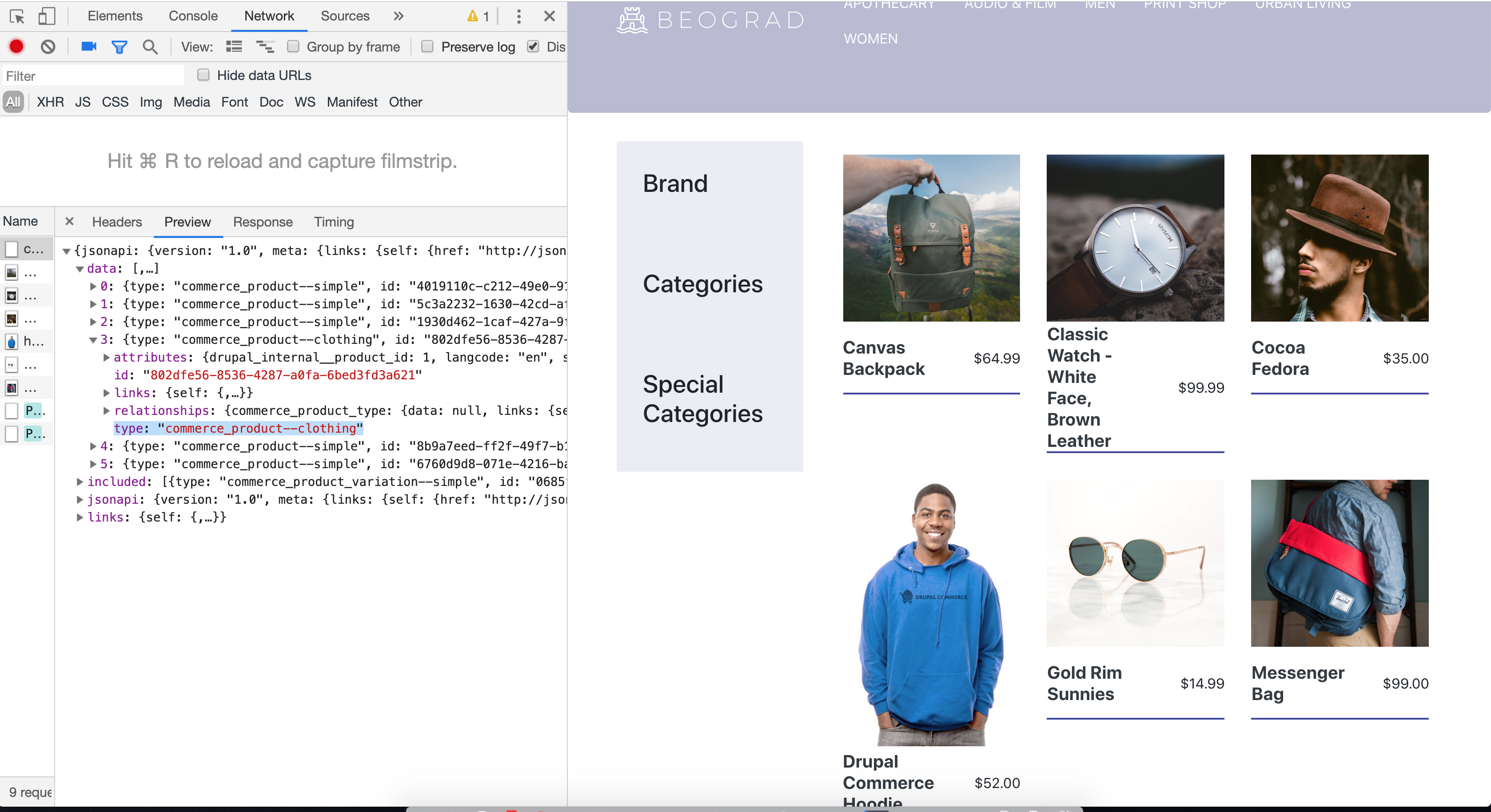Enable Group by frame checkbox

294,46
